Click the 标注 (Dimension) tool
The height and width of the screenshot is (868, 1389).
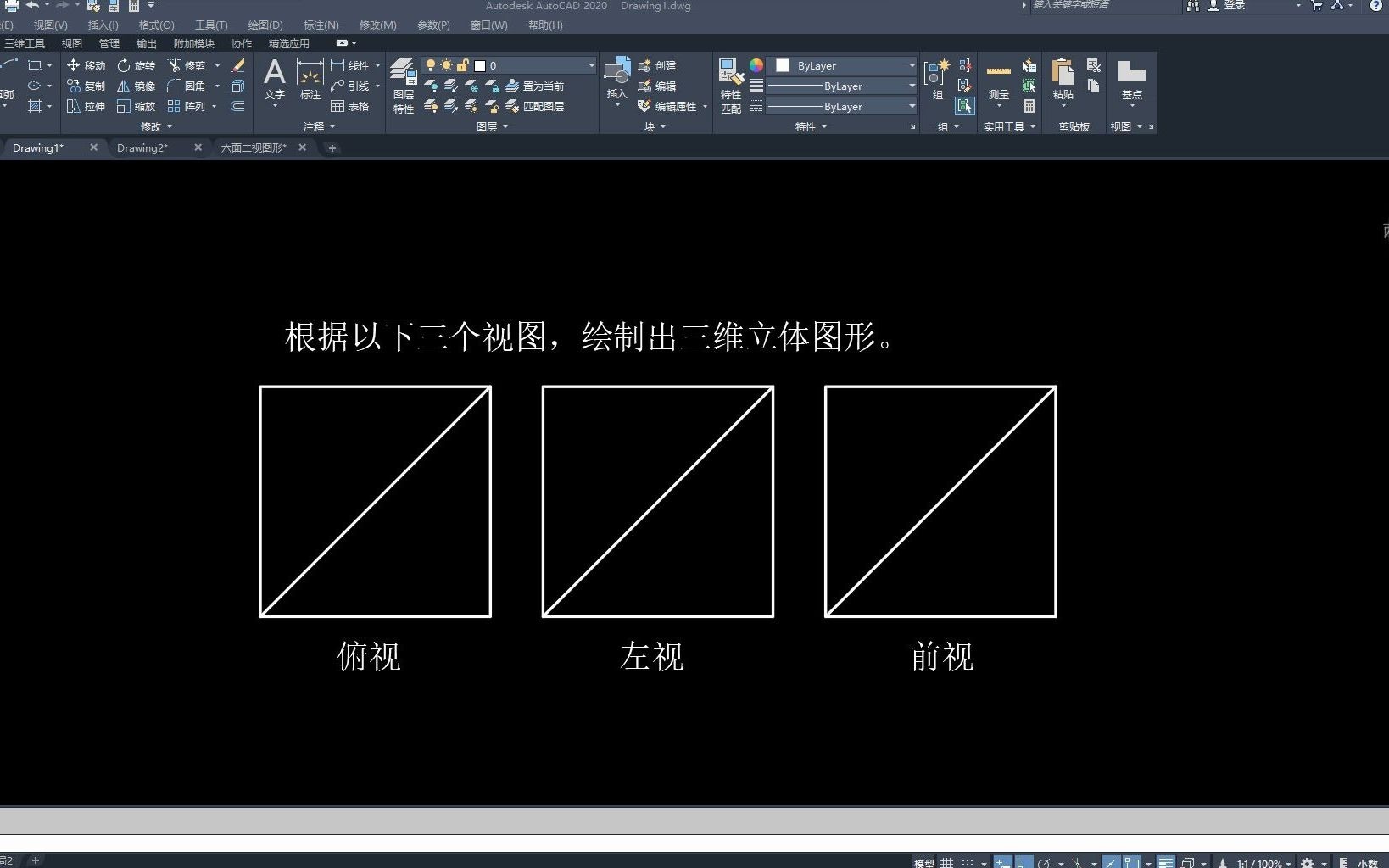[310, 81]
